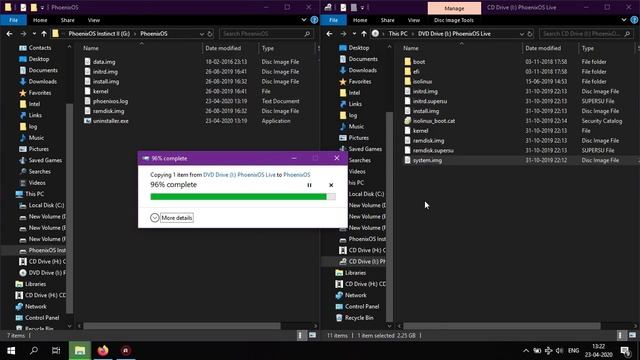Image resolution: width=640 pixels, height=360 pixels.
Task: Open File tab in left Explorer window
Action: coord(13,20)
